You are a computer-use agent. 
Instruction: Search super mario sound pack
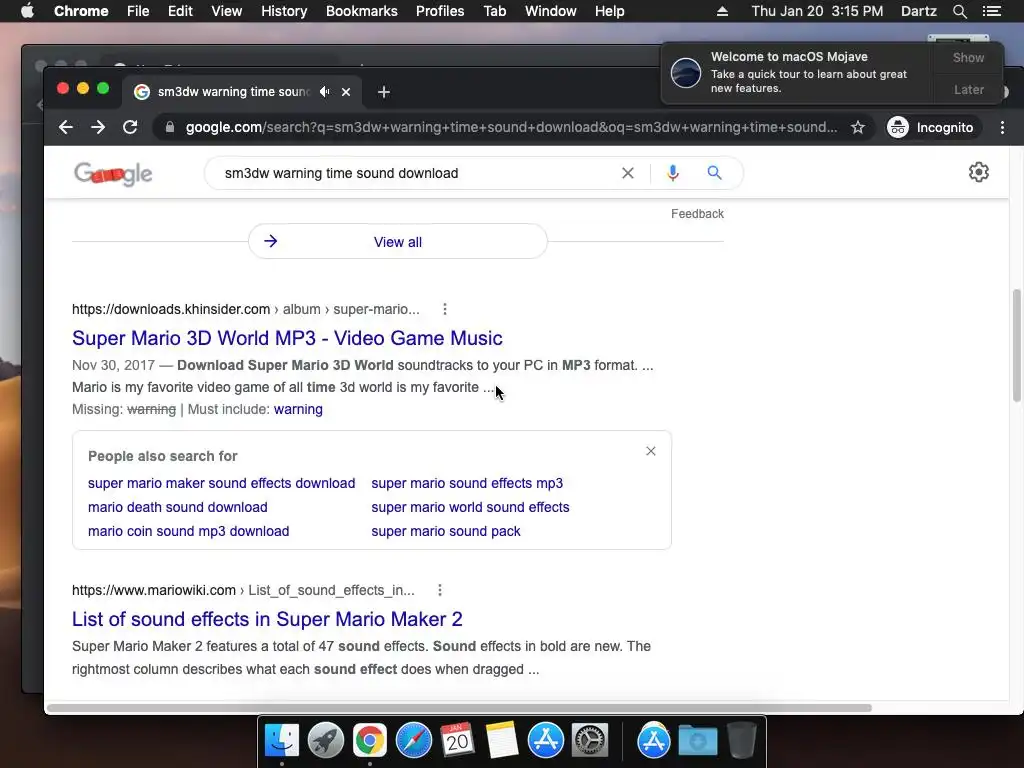click(x=446, y=532)
